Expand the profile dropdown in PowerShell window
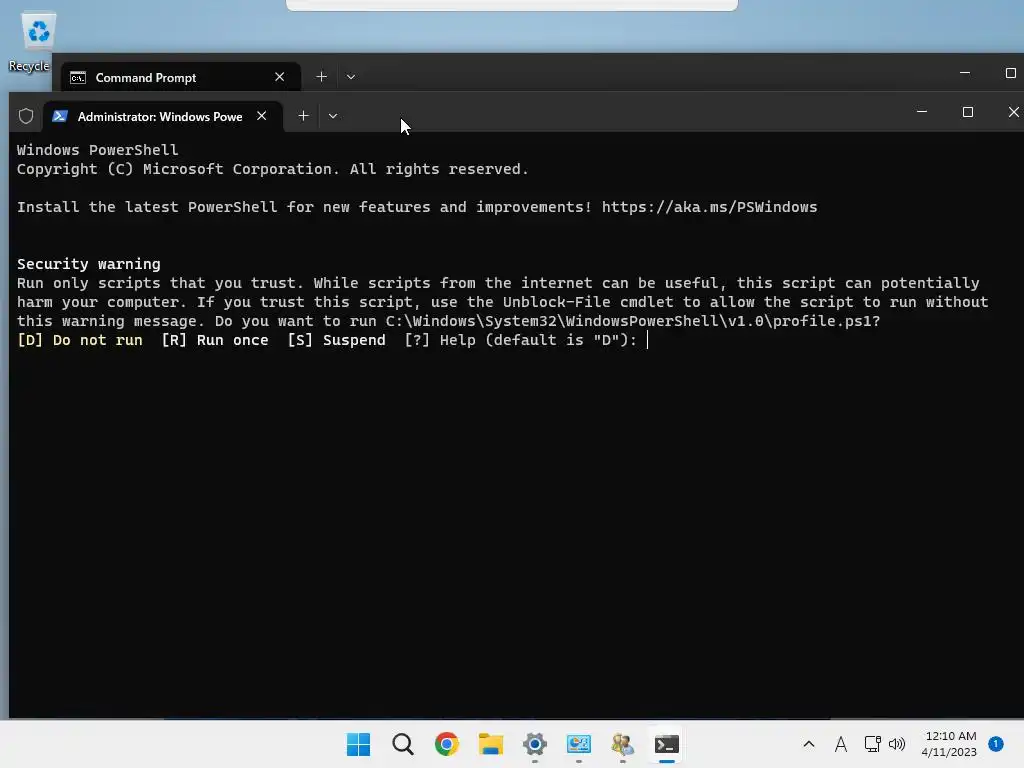Viewport: 1024px width, 768px height. pyautogui.click(x=333, y=116)
